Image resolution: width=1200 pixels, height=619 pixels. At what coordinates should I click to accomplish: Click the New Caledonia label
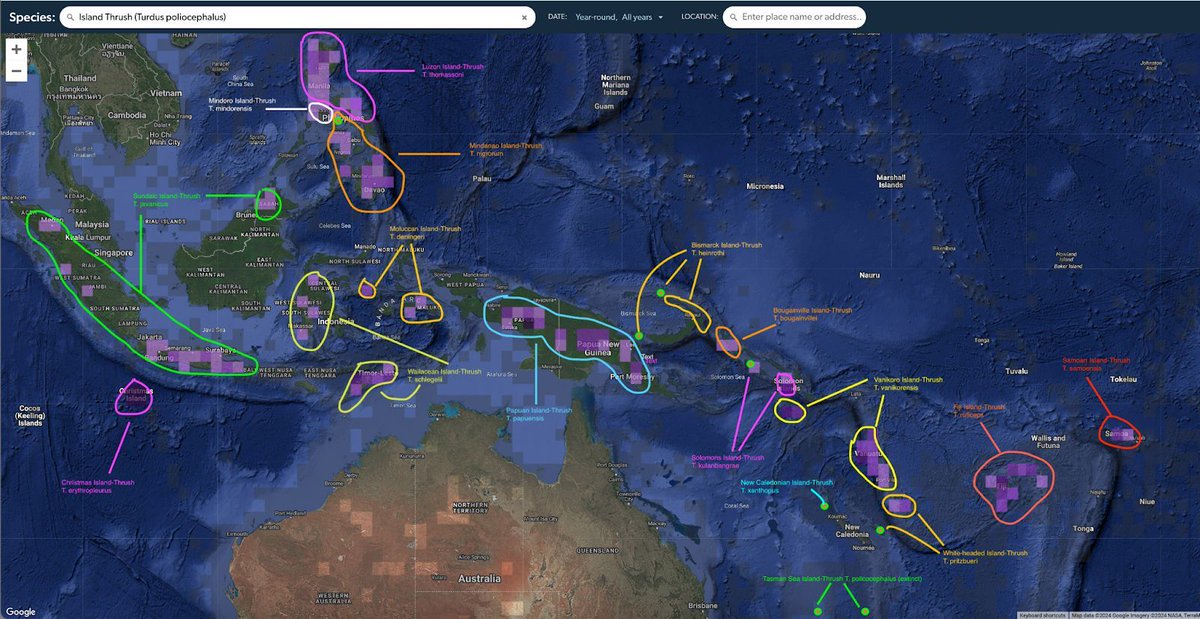853,530
